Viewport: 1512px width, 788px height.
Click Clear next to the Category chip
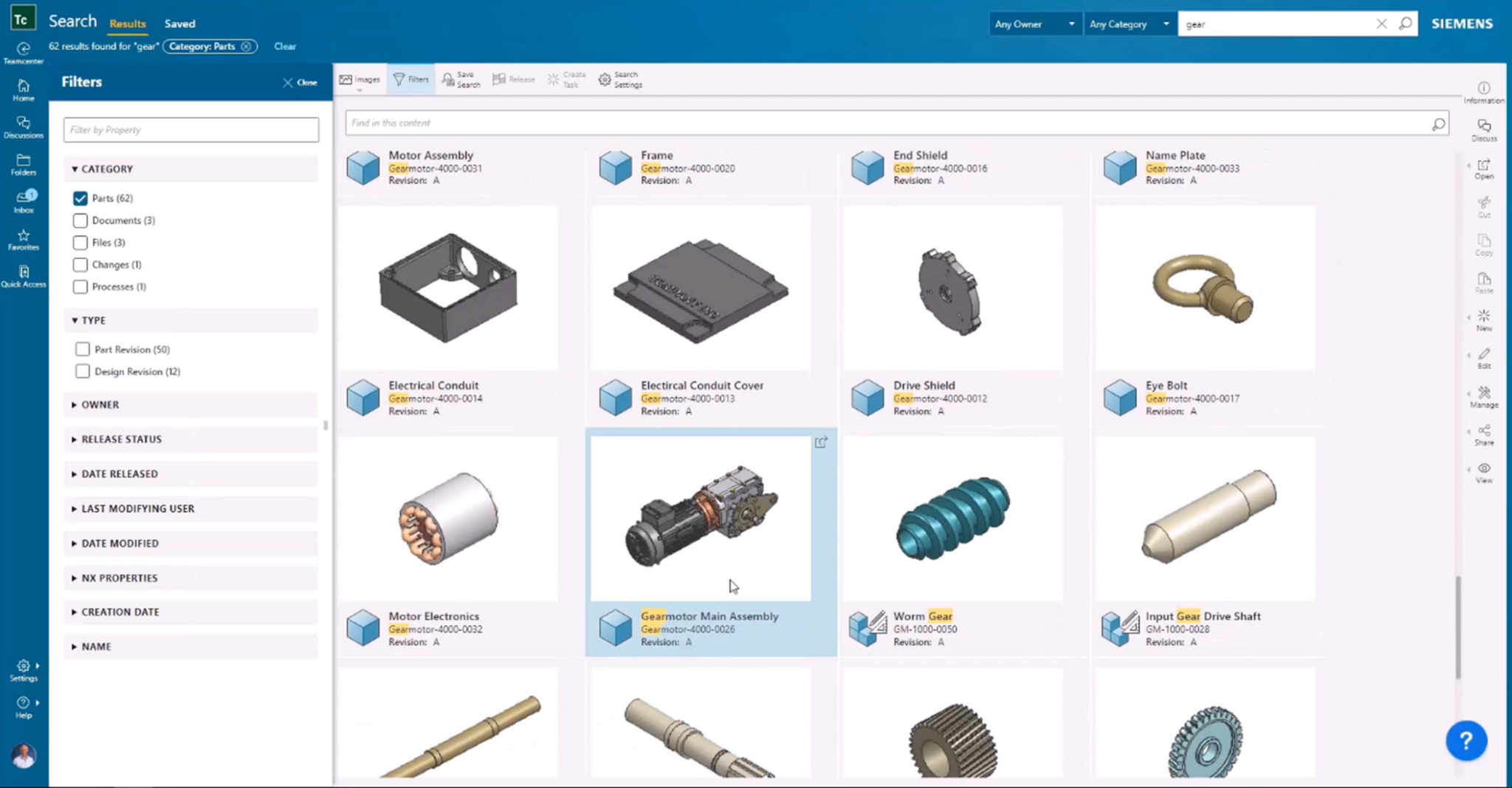click(x=285, y=46)
